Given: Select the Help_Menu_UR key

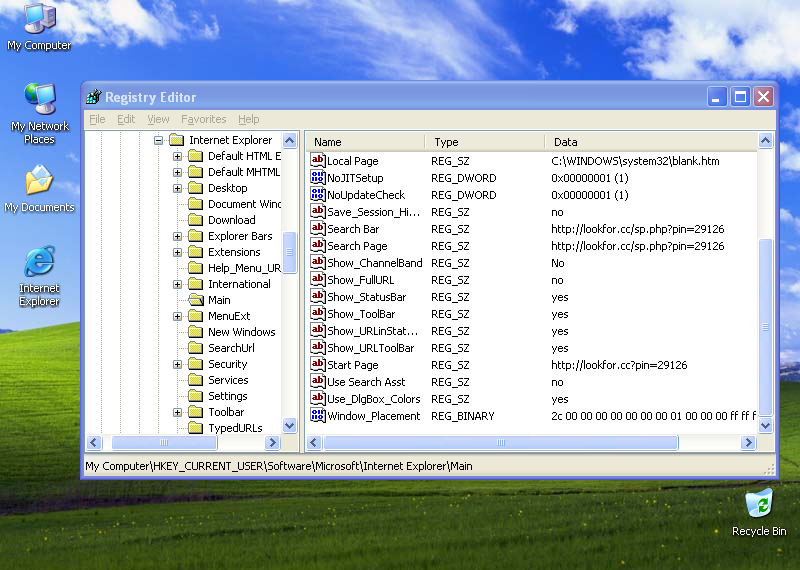Looking at the screenshot, I should click(244, 268).
